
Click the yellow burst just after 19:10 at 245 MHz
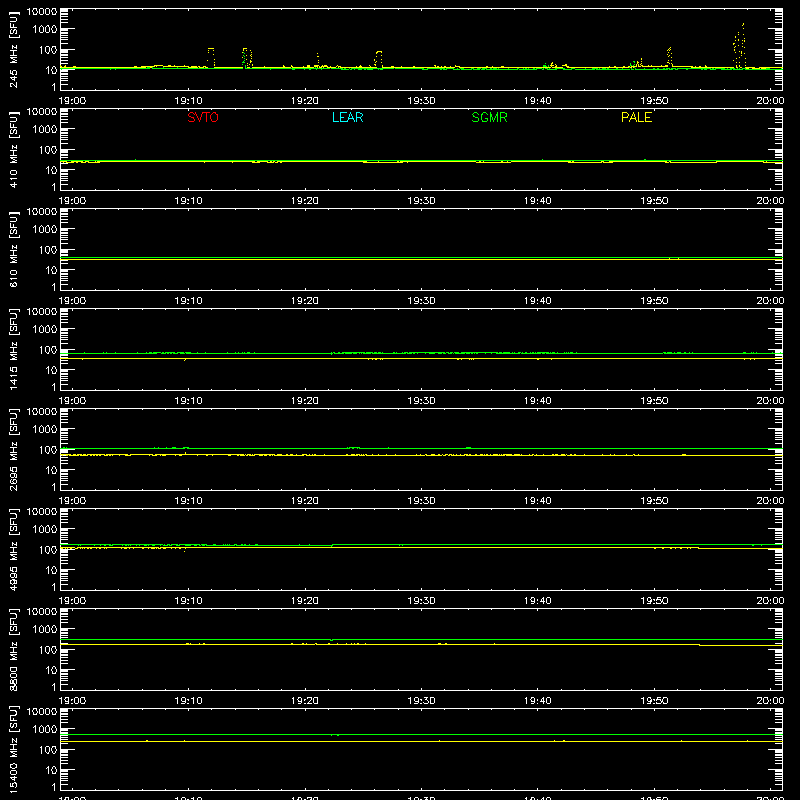tap(211, 57)
